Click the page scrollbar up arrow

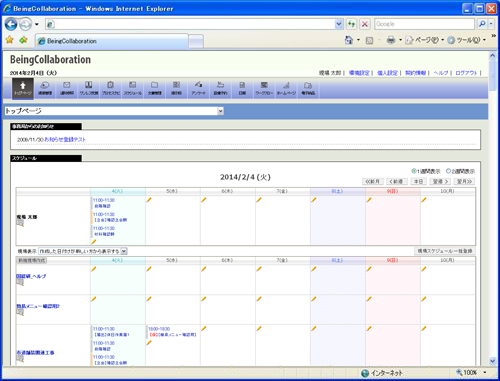tap(493, 55)
